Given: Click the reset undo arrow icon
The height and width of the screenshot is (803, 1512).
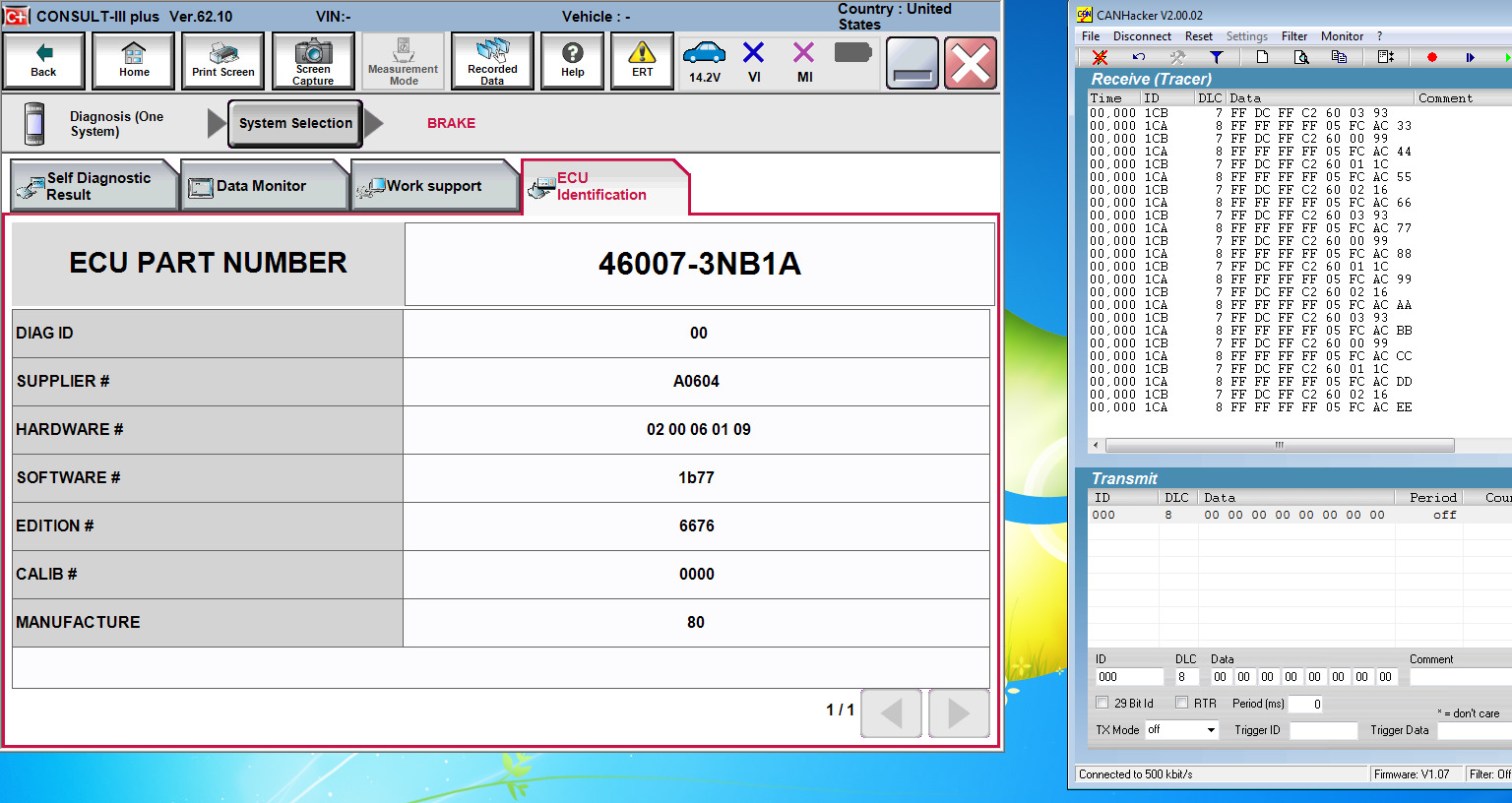Looking at the screenshot, I should (x=1139, y=58).
